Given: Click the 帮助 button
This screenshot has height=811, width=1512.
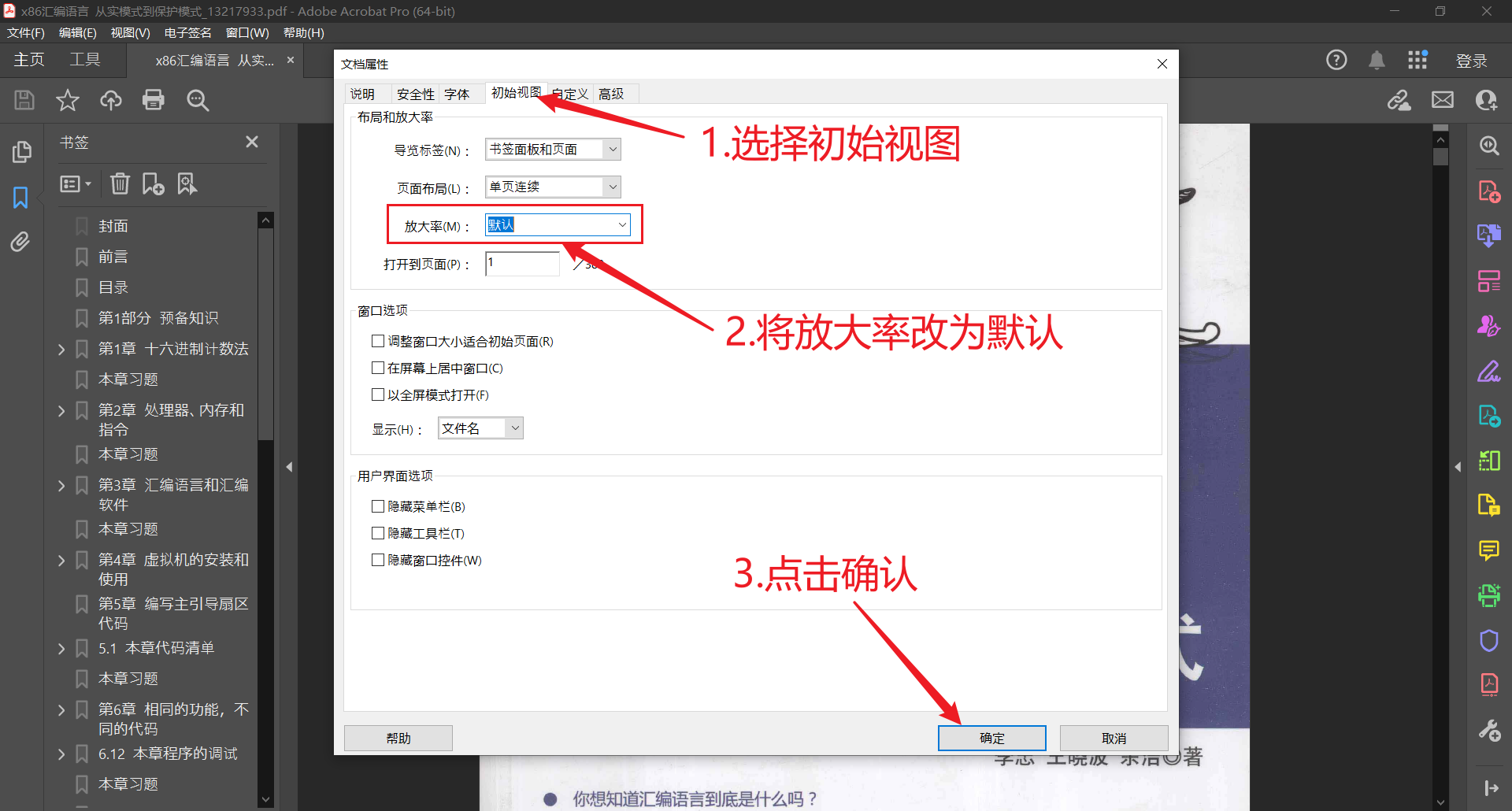Looking at the screenshot, I should coord(398,738).
